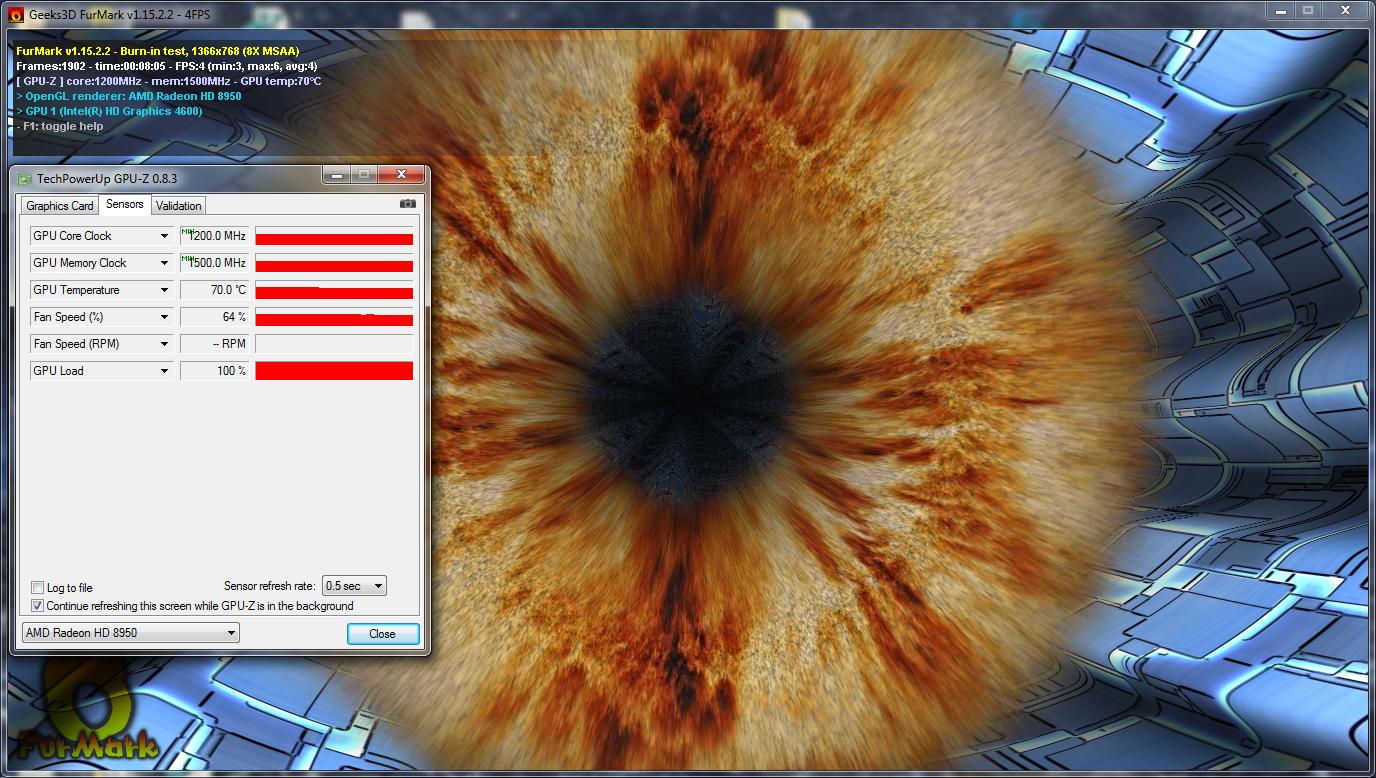Click the Close button in GPU-Z
The height and width of the screenshot is (778, 1376).
click(382, 634)
